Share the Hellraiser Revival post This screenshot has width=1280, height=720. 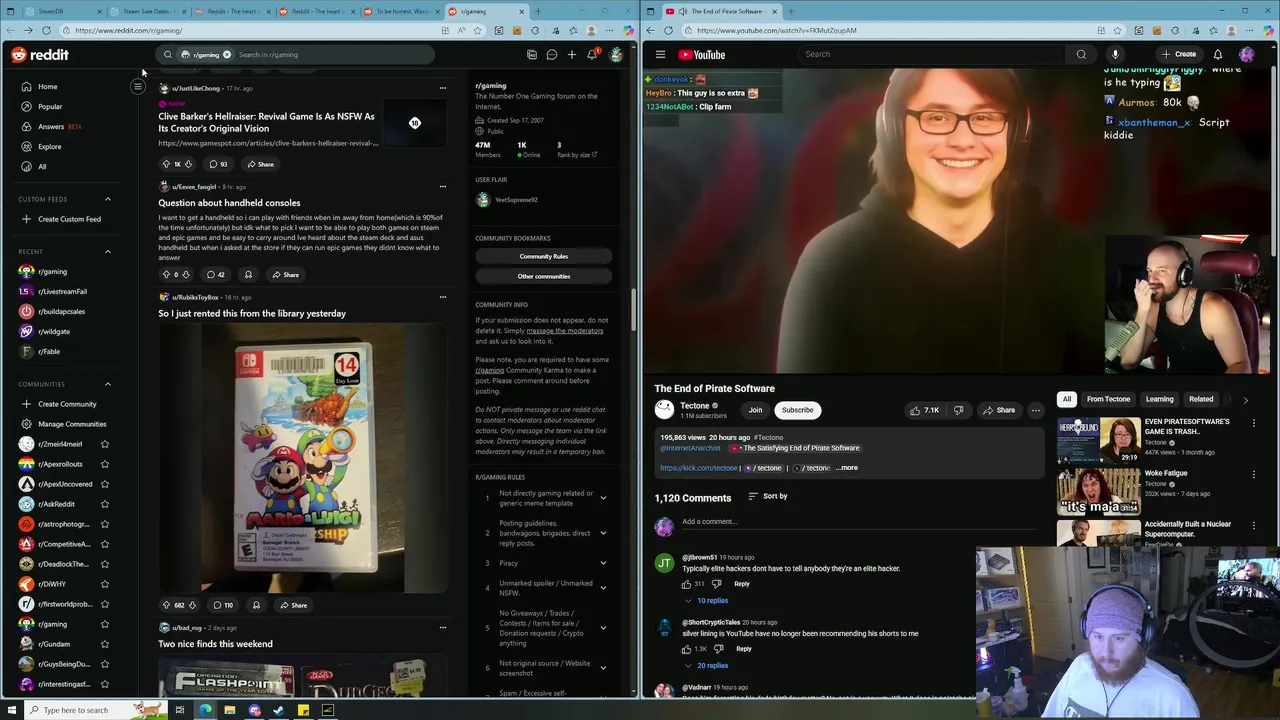(x=260, y=164)
